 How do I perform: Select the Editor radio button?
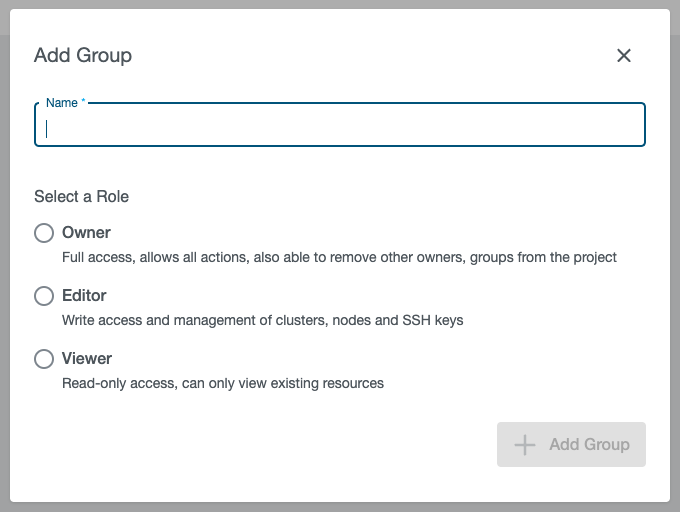coord(44,296)
